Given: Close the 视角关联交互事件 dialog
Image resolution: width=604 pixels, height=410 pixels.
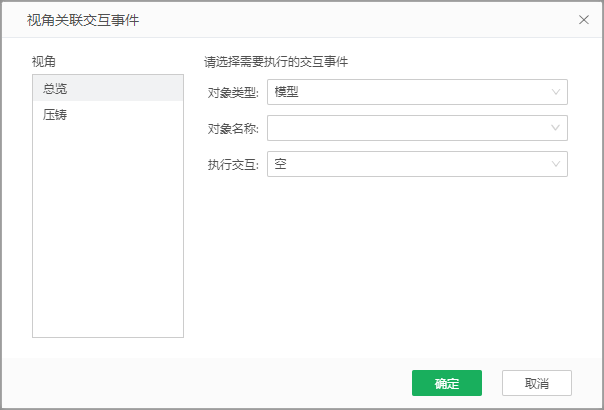Looking at the screenshot, I should [x=584, y=19].
